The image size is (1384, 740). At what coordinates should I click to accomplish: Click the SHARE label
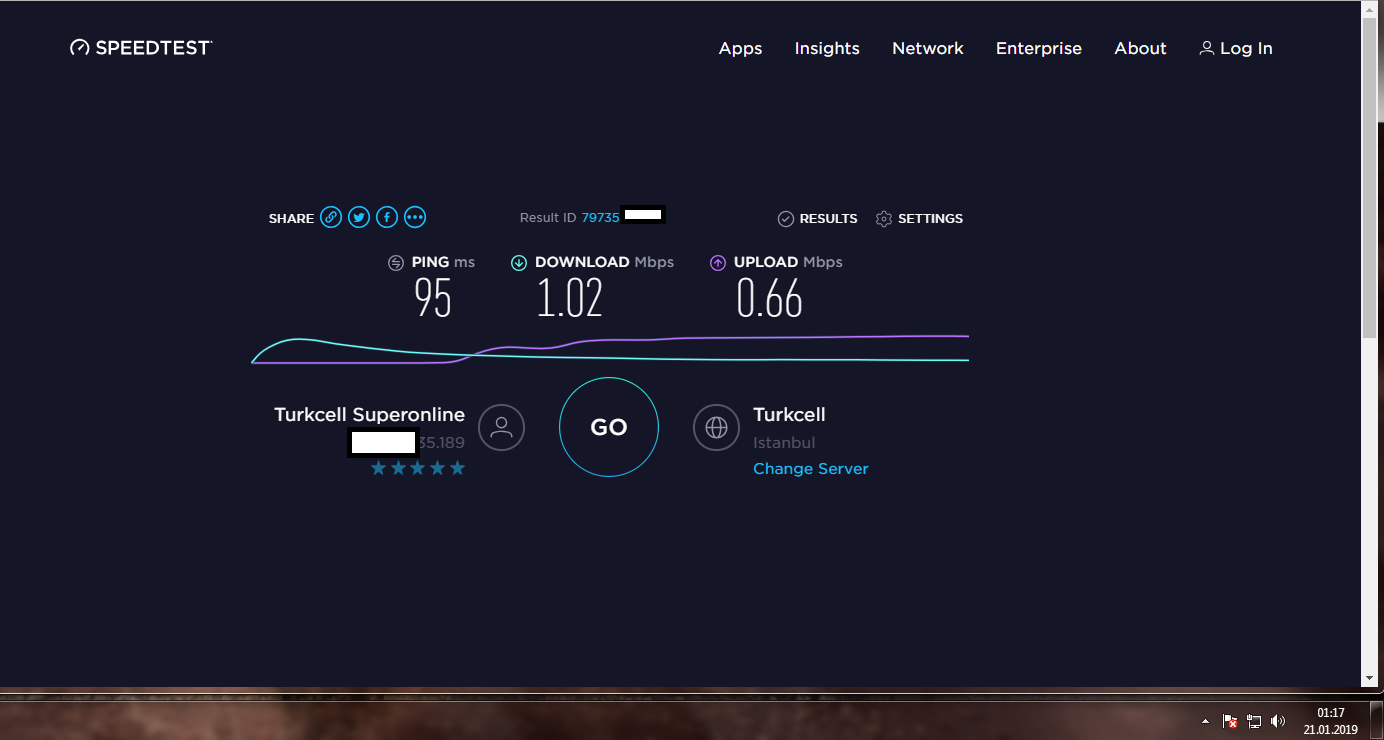(x=291, y=218)
